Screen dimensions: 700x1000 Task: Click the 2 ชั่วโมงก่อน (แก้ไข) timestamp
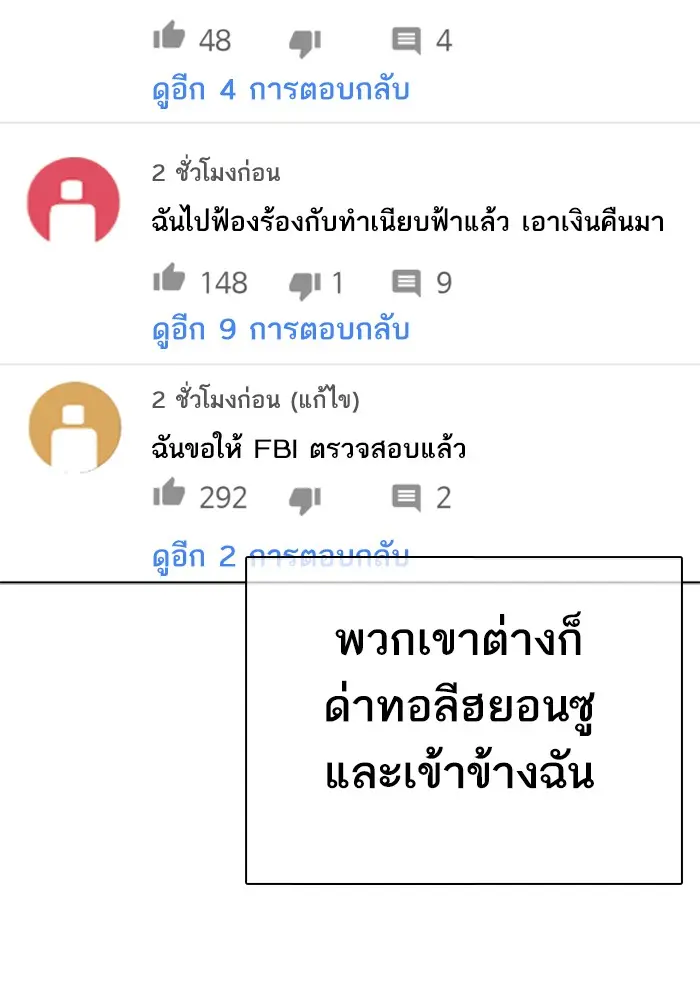[x=256, y=400]
